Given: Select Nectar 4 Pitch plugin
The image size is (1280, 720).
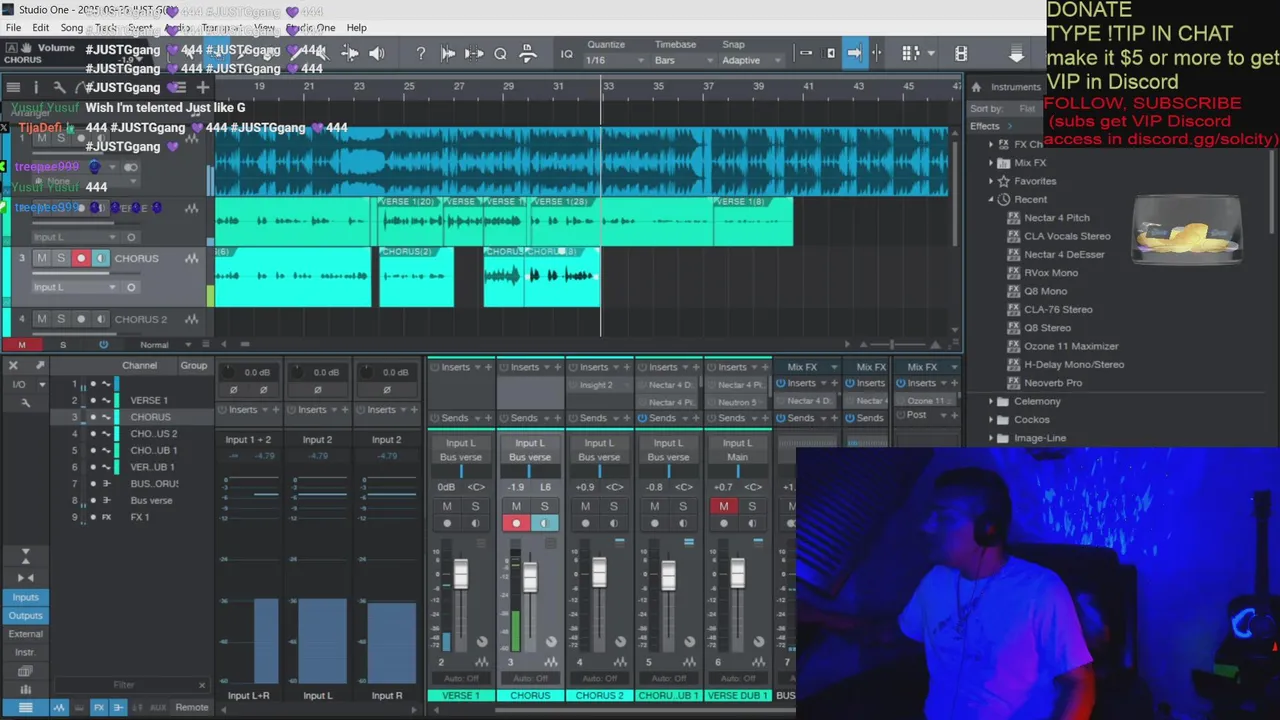Looking at the screenshot, I should click(1057, 218).
